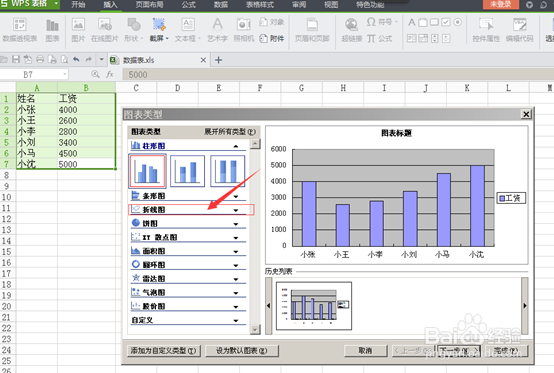Insert an Attachment (附件)
554x373 pixels.
pos(272,38)
